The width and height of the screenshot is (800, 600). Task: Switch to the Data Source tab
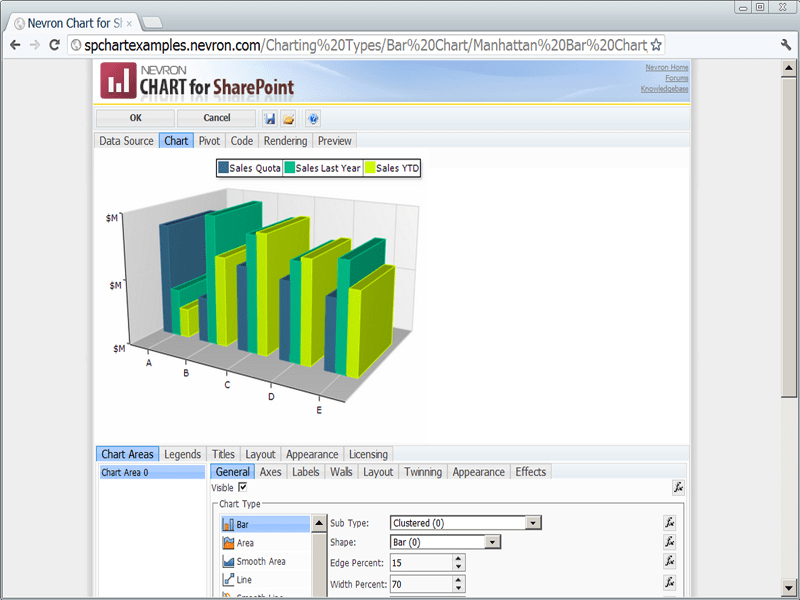point(126,141)
